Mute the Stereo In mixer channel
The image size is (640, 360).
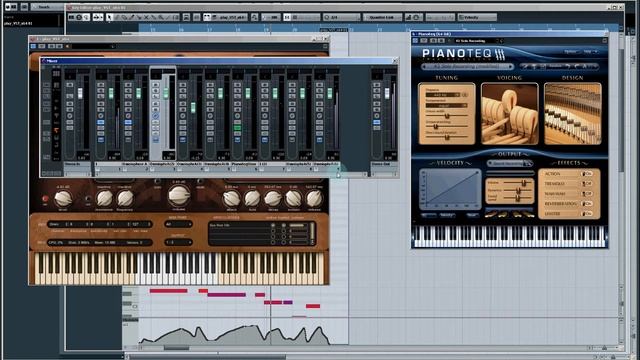(70, 85)
